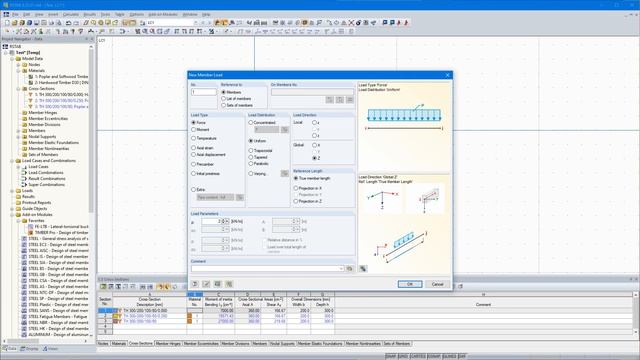Switch to Display tab in navigator

click(29, 349)
